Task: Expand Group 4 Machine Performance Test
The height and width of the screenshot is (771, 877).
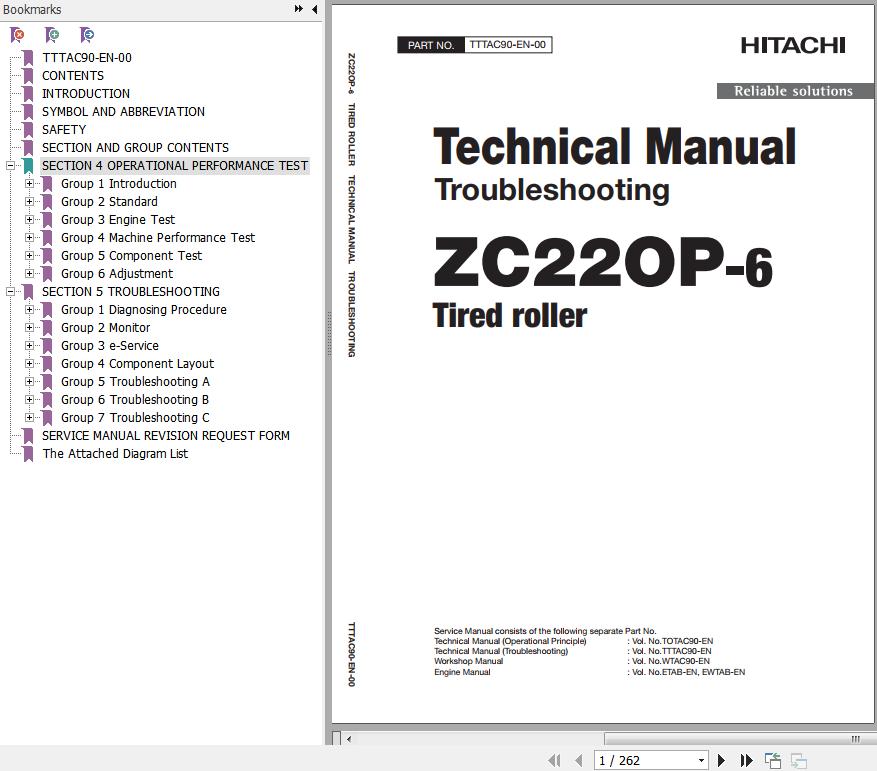Action: click(x=29, y=238)
